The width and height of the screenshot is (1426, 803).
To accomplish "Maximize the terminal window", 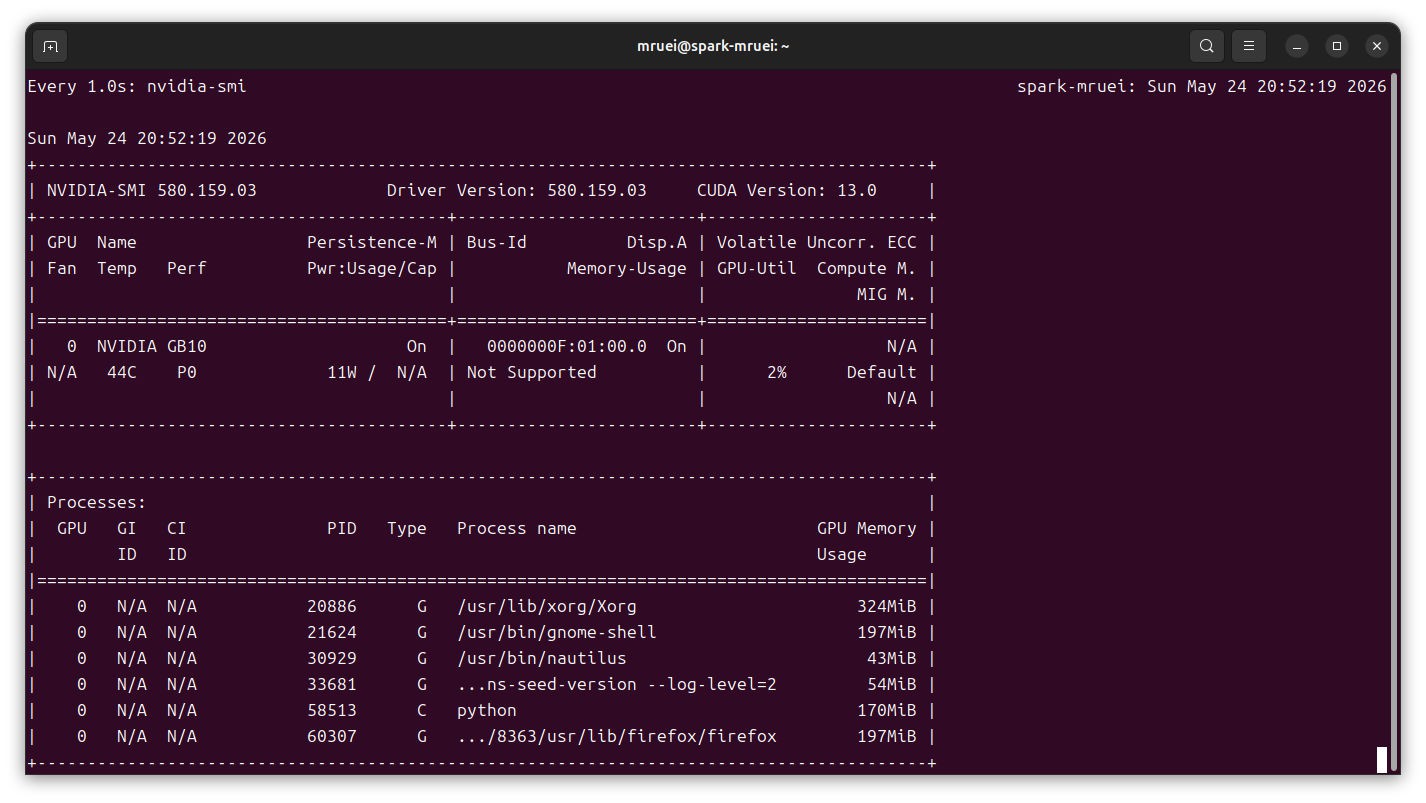I will [1337, 46].
